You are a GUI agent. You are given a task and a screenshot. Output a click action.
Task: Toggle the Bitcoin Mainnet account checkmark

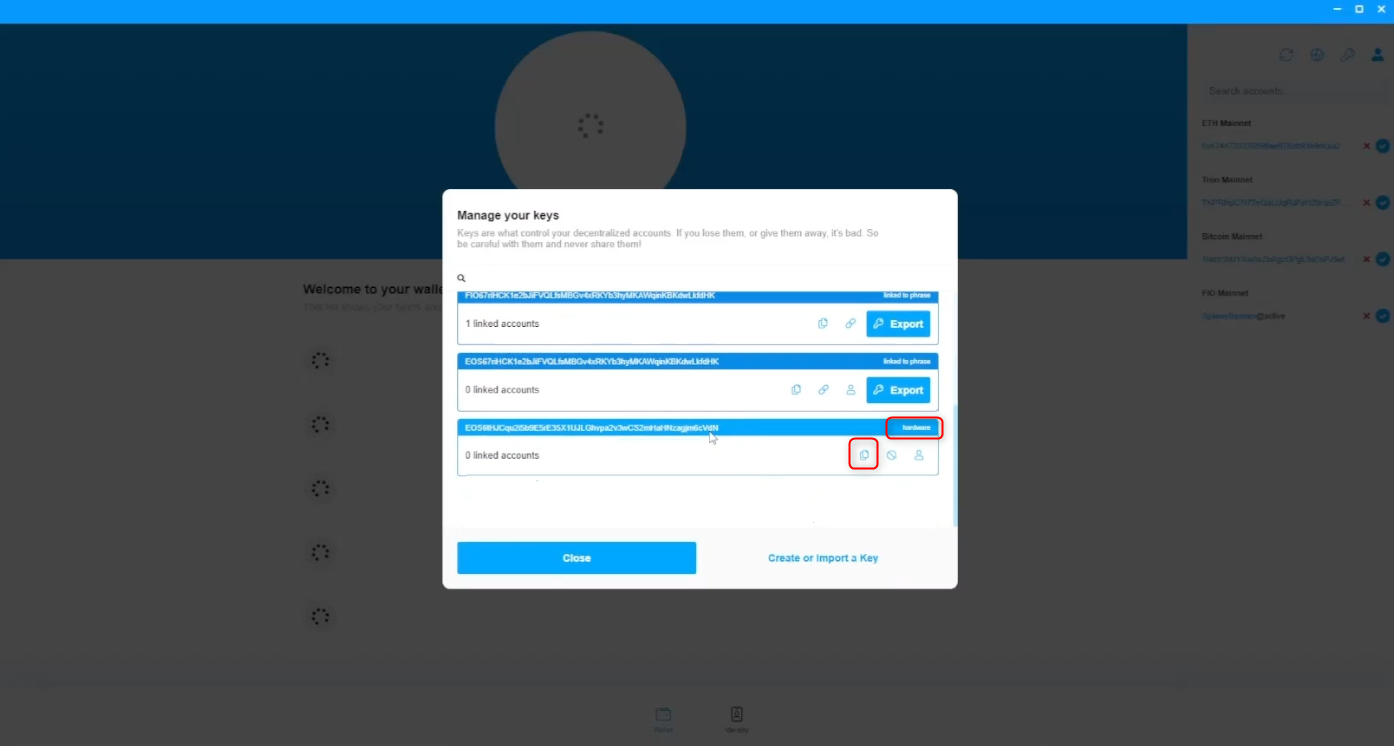tap(1382, 259)
